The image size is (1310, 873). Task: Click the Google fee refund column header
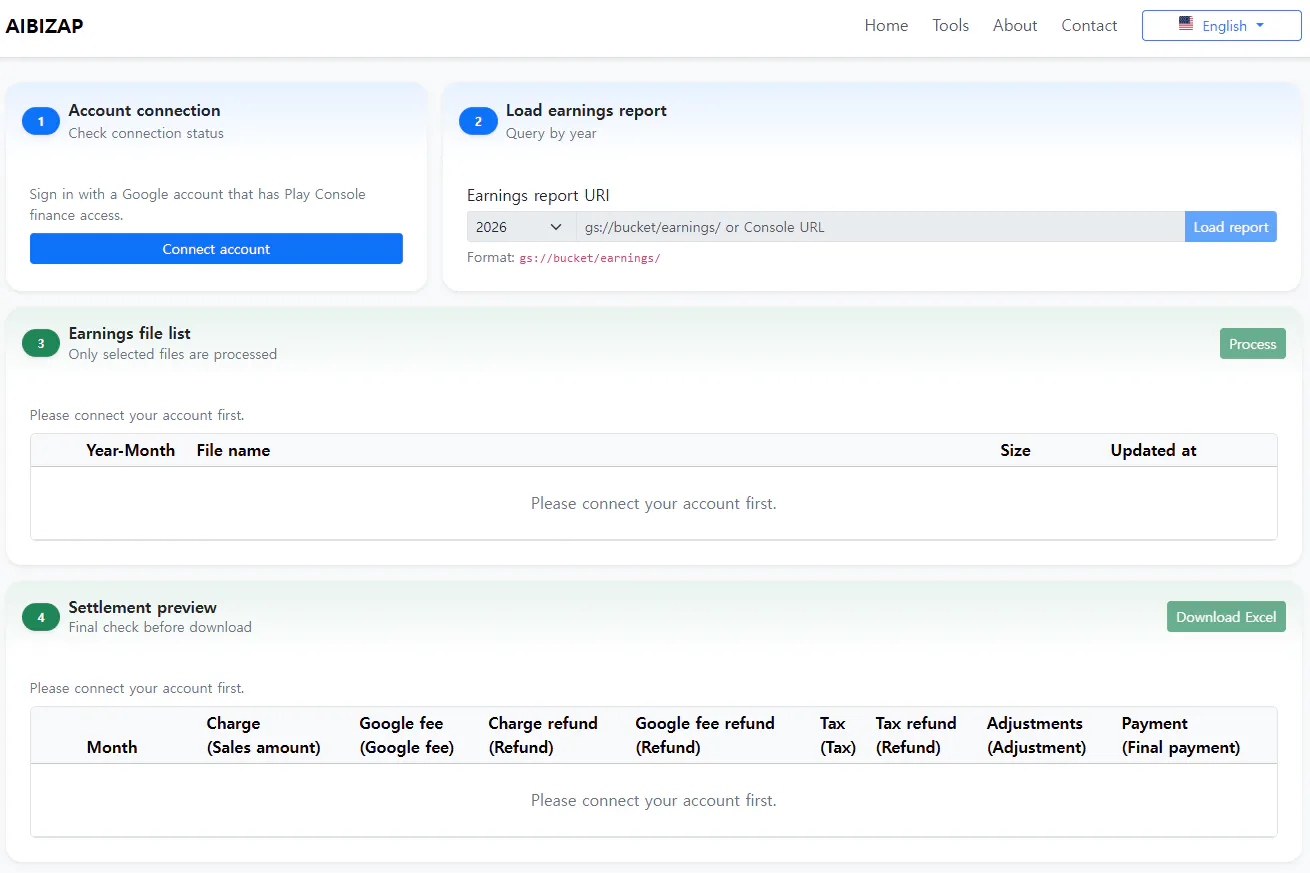(705, 735)
